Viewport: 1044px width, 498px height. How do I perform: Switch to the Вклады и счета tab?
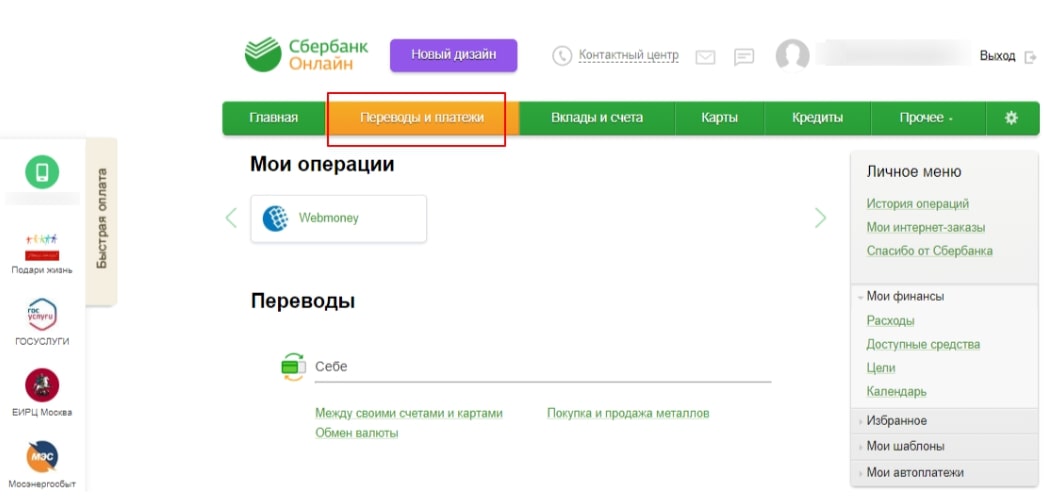tap(597, 118)
